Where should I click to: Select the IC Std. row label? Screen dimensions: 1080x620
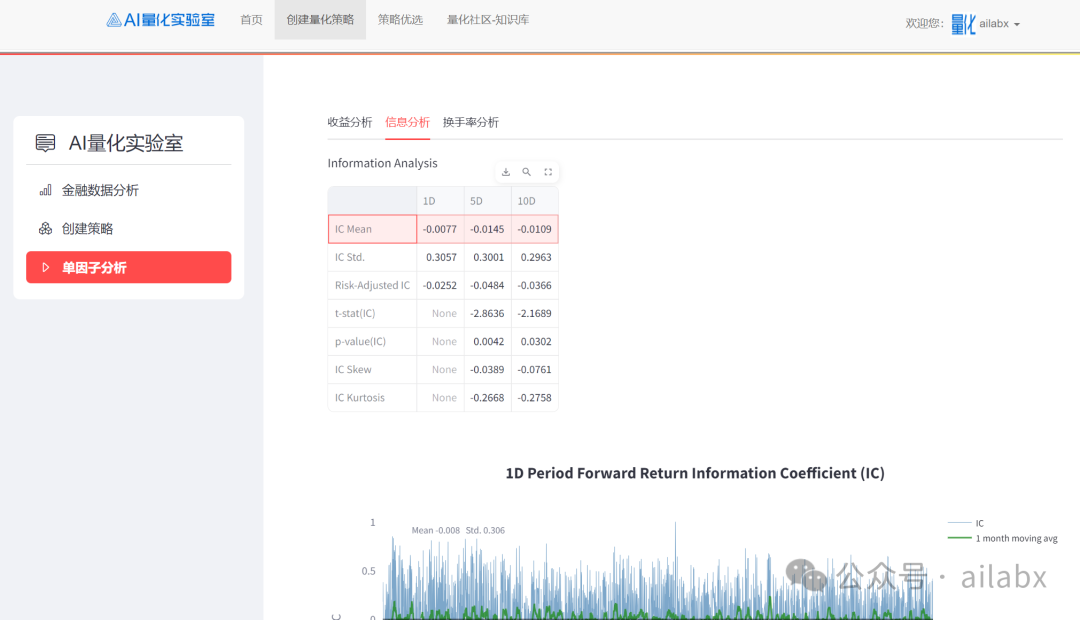[x=373, y=258]
